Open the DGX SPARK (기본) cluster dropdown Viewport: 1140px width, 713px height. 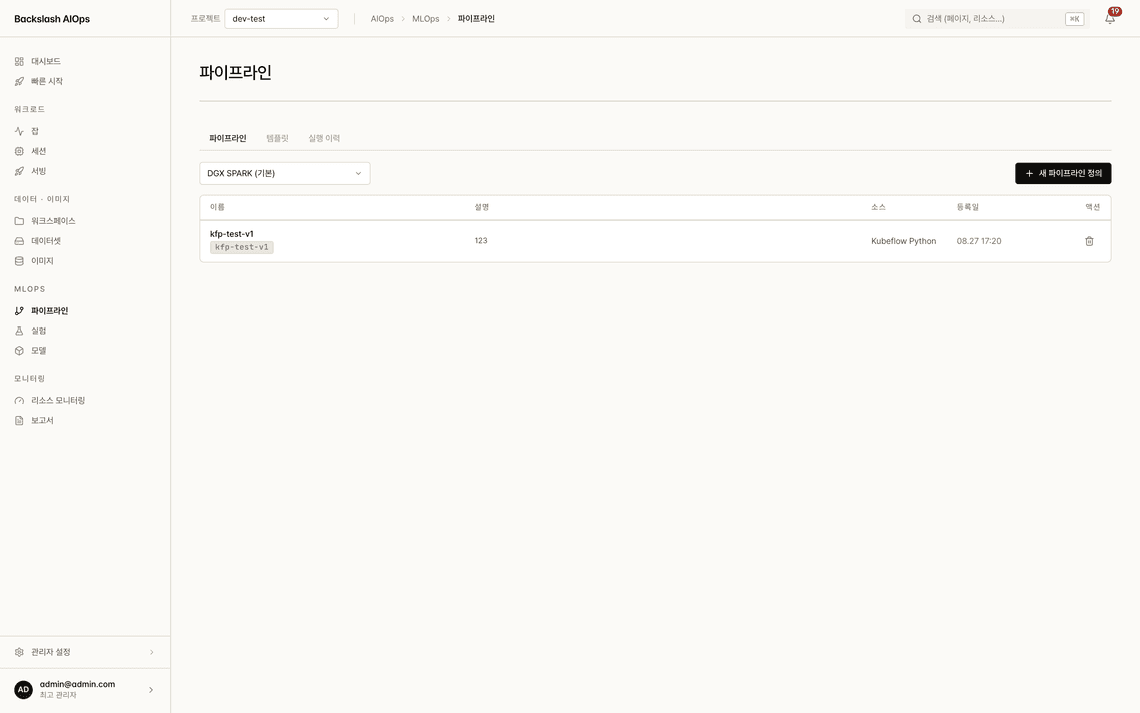[x=285, y=174]
